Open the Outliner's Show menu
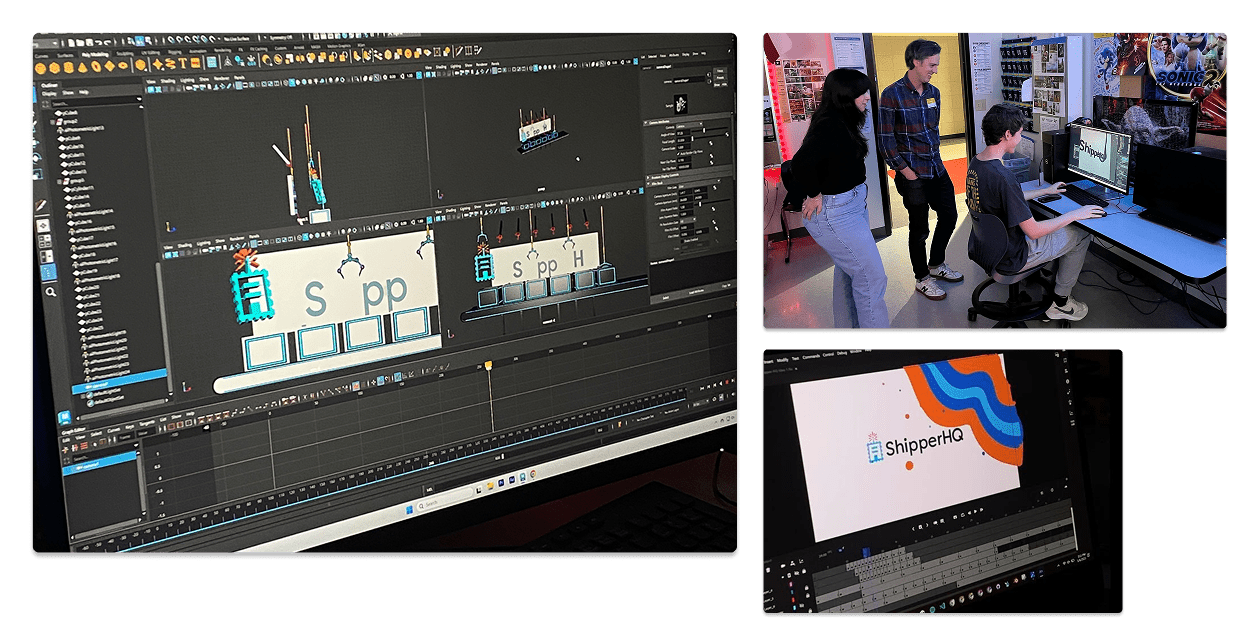This screenshot has width=1260, height=632. (x=68, y=93)
